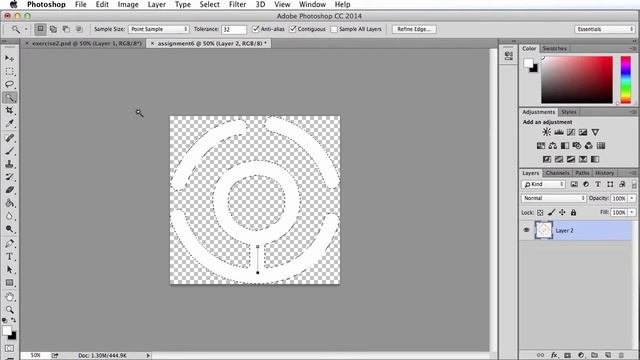Viewport: 640px width, 360px height.
Task: Switch to the Swatches tab
Action: [x=554, y=49]
